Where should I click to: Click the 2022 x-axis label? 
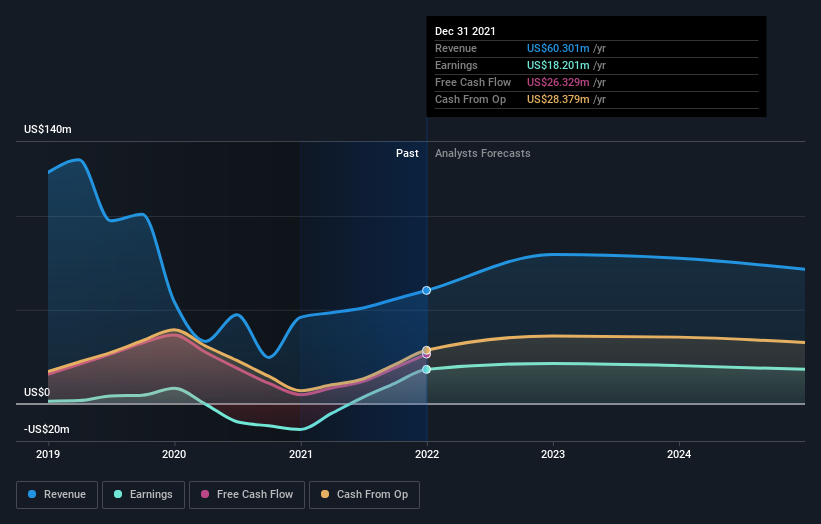pyautogui.click(x=427, y=454)
